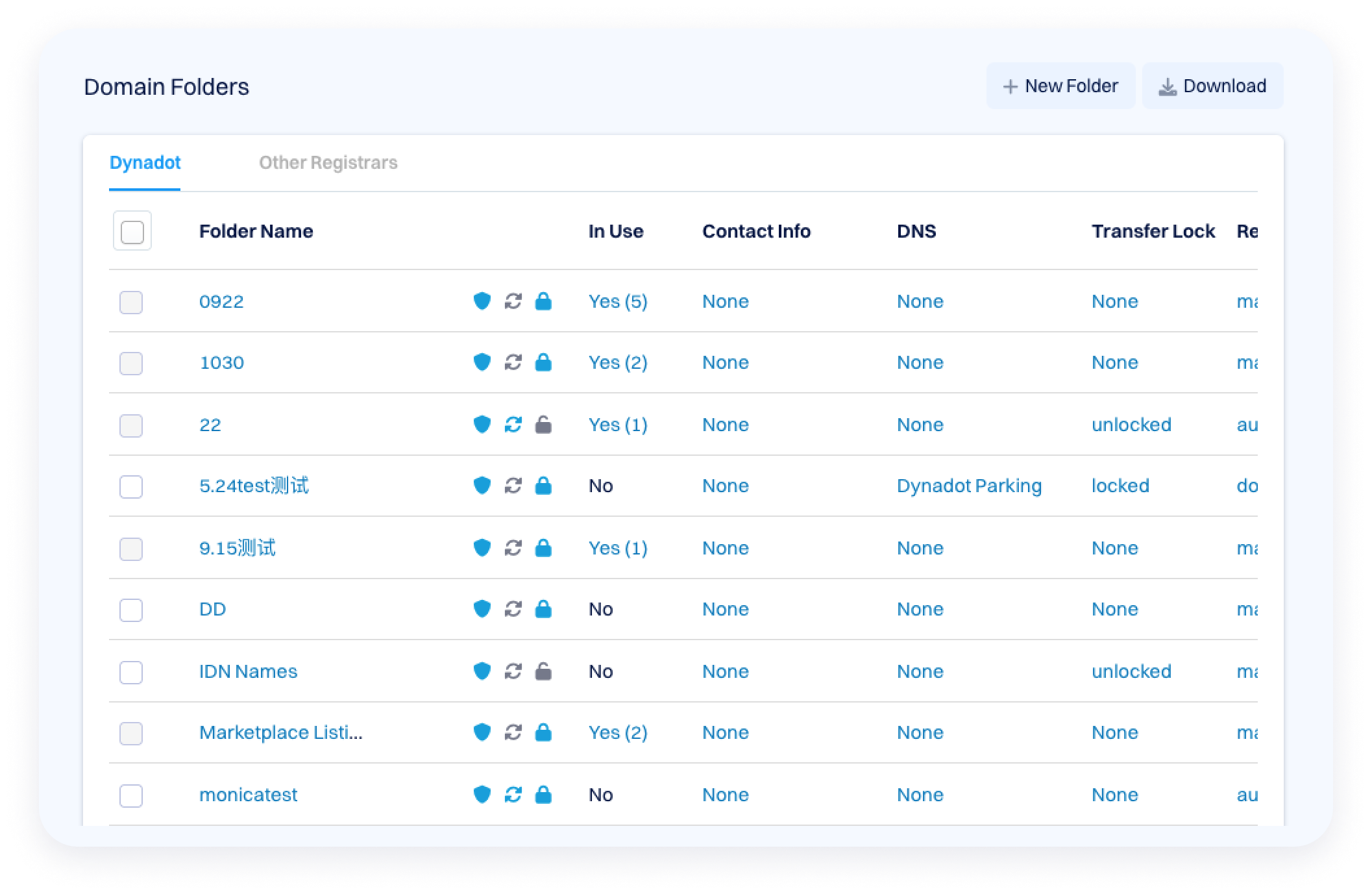Select the checkbox for monicatest folder

tap(131, 796)
